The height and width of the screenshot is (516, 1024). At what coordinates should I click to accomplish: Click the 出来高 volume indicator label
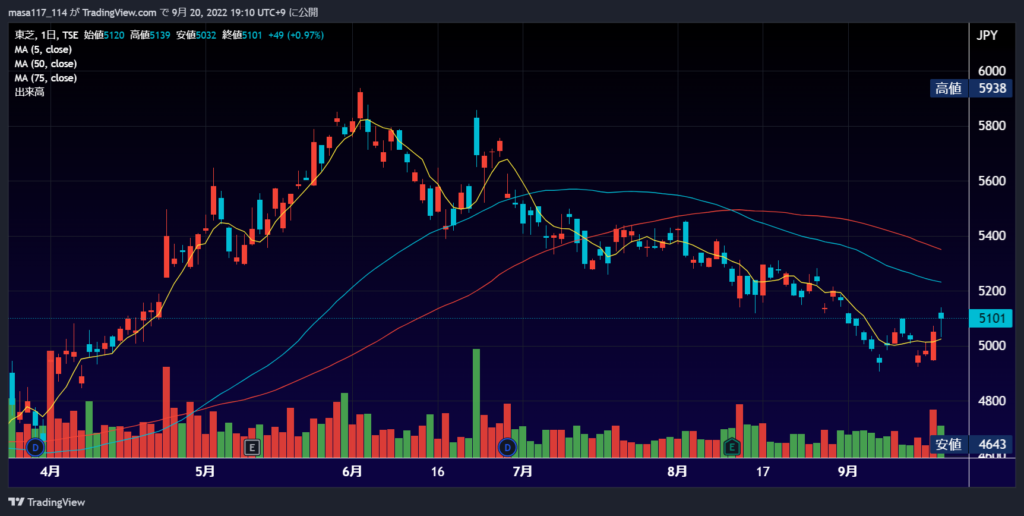pos(29,92)
